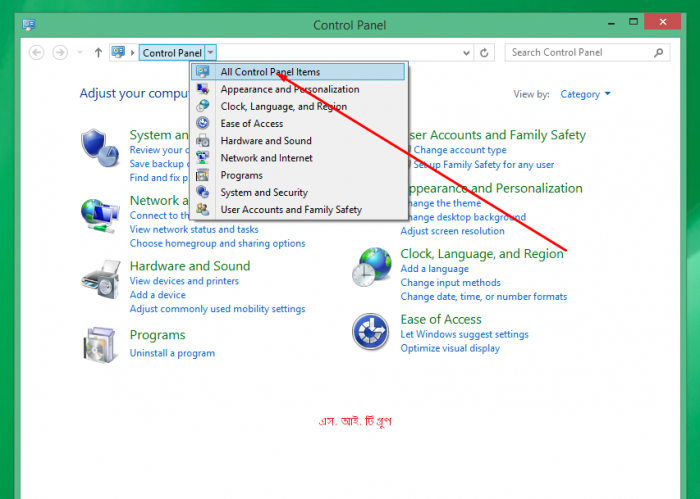Open User Accounts and Family Safety category heading
The width and height of the screenshot is (700, 499).
coord(497,135)
